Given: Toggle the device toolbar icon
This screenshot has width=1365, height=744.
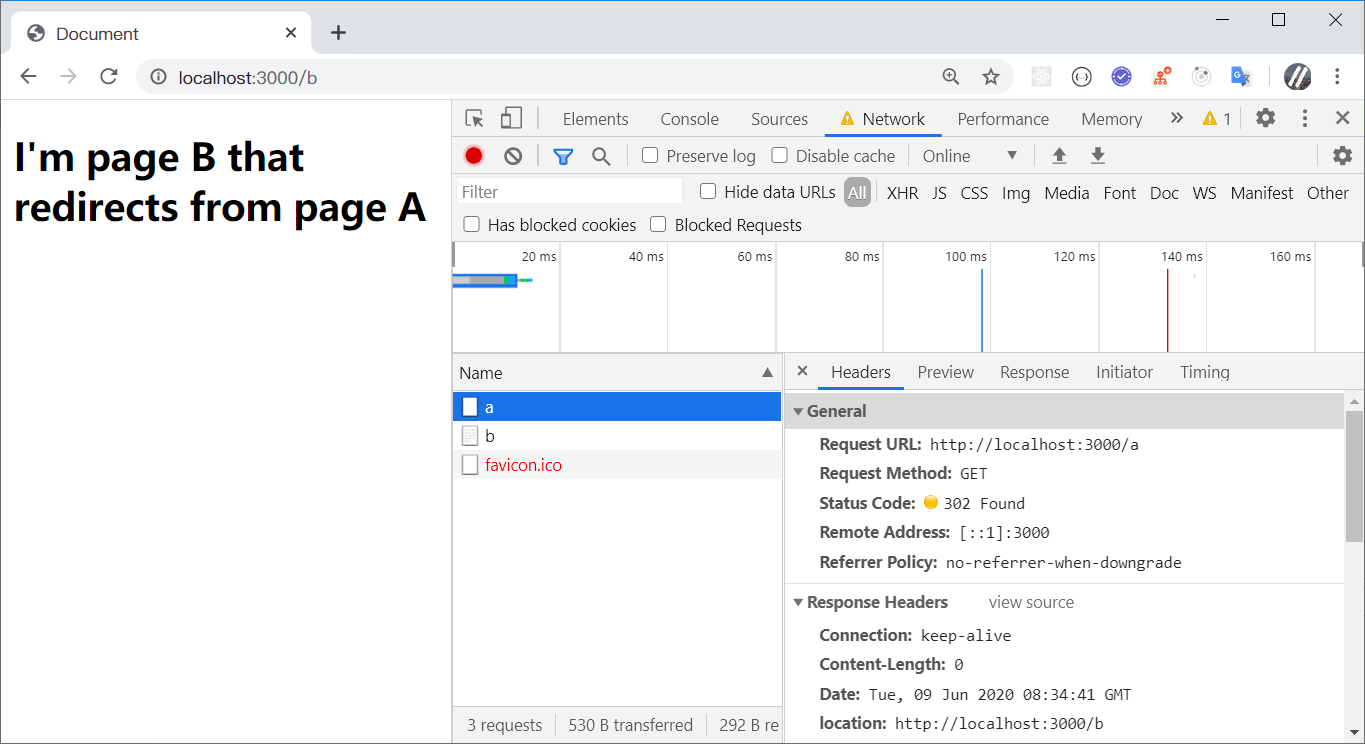Looking at the screenshot, I should [511, 119].
